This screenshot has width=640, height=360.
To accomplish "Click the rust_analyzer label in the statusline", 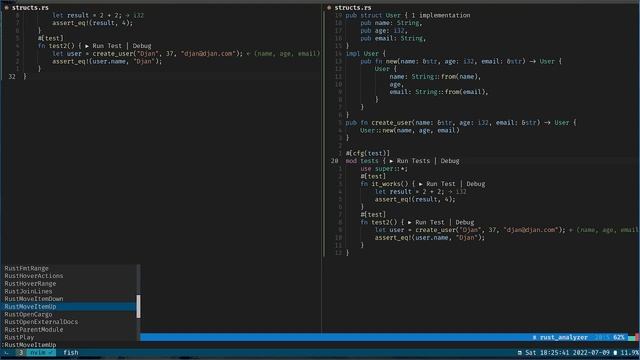I will 564,338.
